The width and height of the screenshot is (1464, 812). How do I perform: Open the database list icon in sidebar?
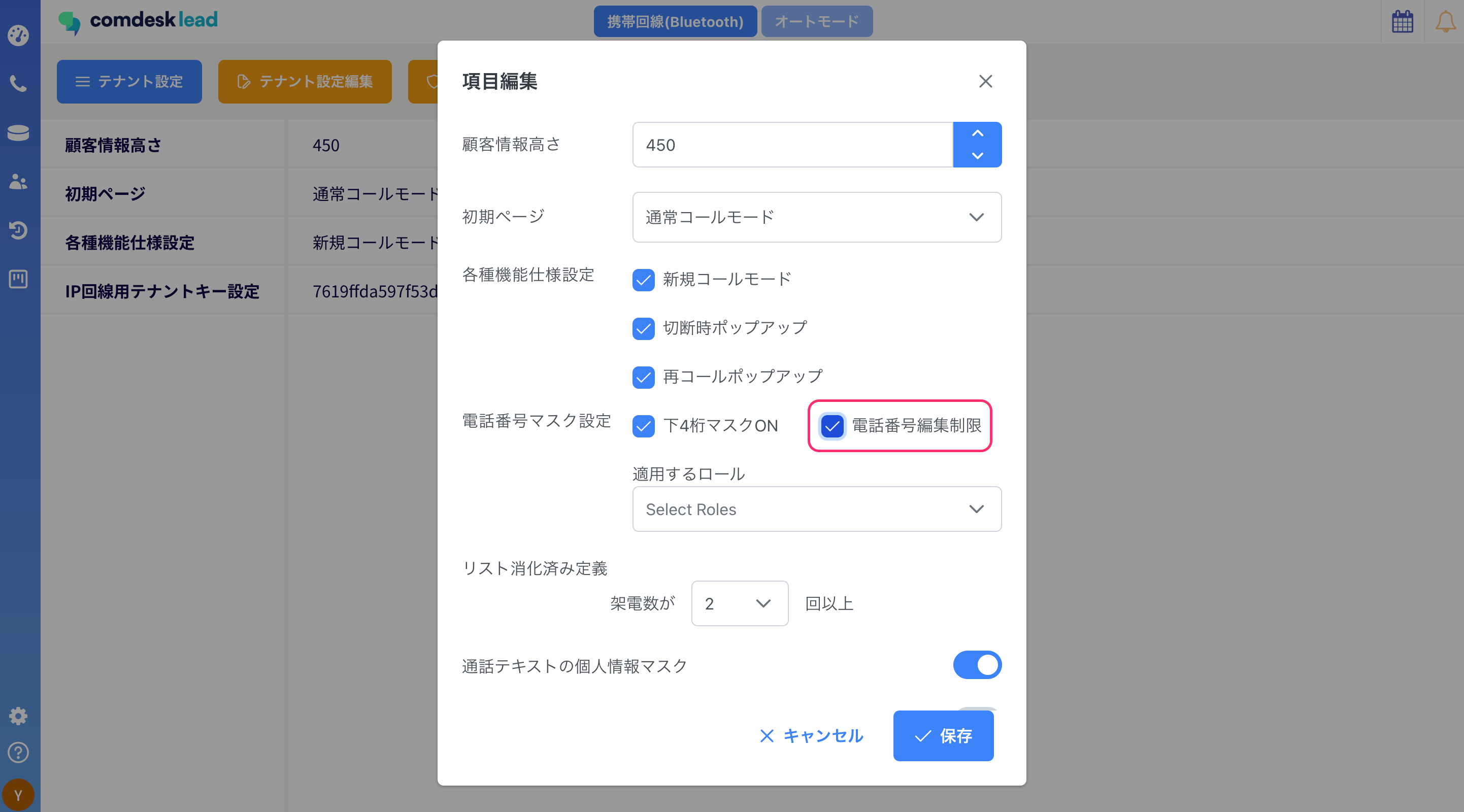point(18,133)
